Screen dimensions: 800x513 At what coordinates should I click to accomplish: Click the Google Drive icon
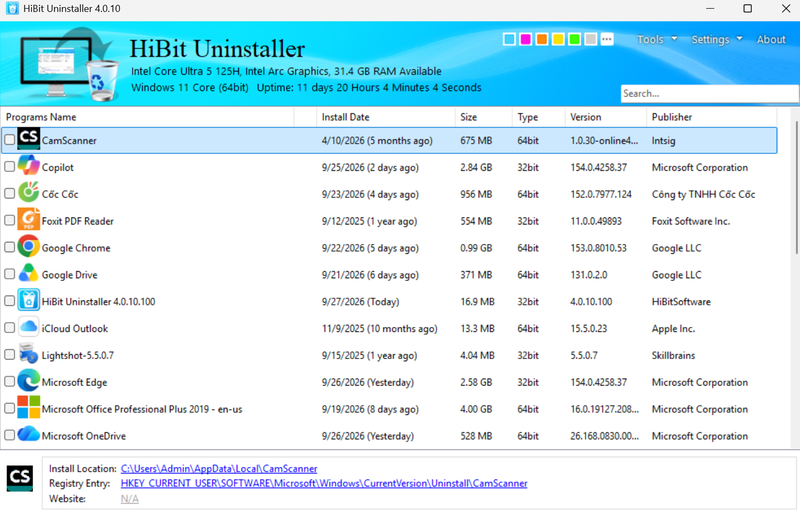pyautogui.click(x=29, y=273)
